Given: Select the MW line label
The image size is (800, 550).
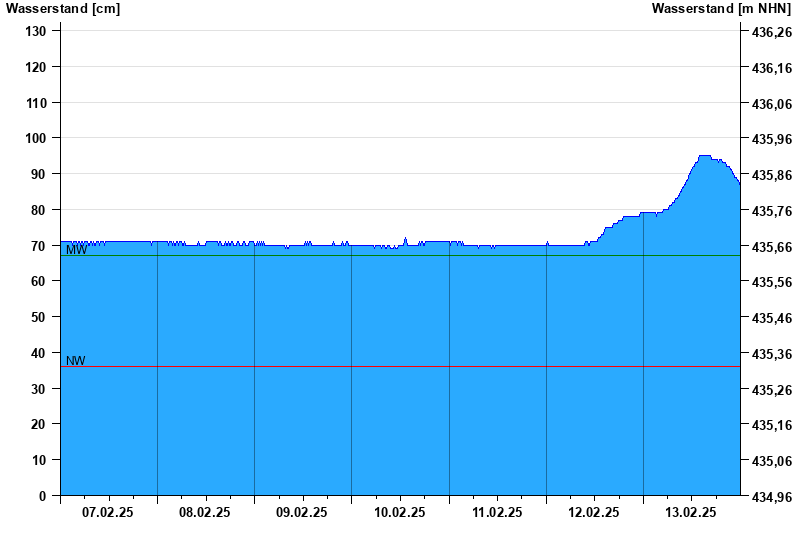Looking at the screenshot, I should (76, 250).
